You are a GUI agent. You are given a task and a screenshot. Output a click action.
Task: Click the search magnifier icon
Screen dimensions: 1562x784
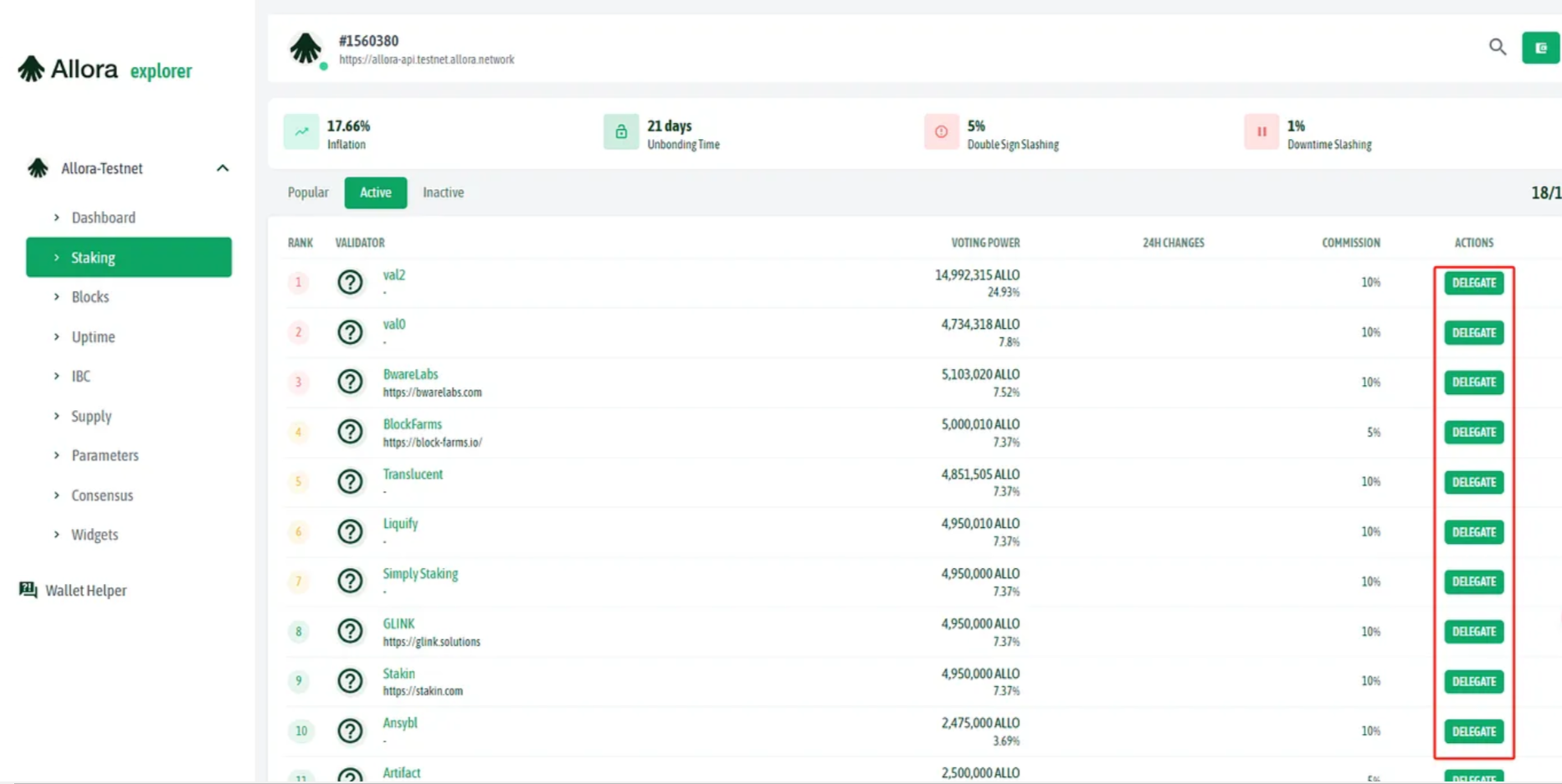1497,47
